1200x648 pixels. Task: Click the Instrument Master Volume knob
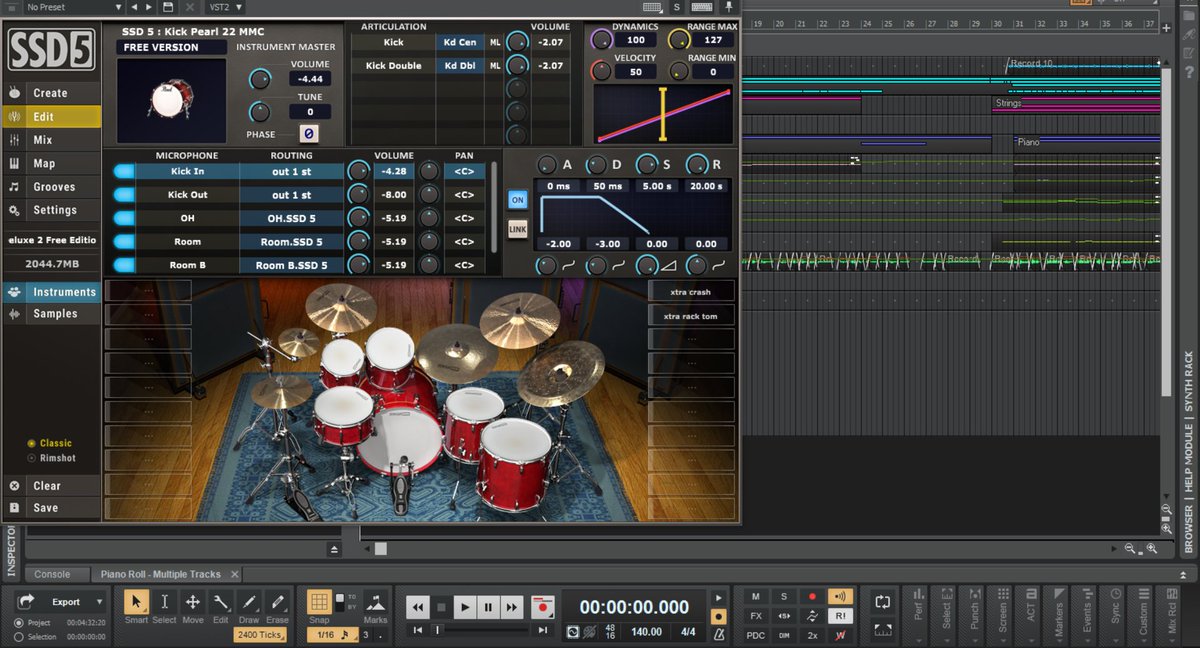260,79
